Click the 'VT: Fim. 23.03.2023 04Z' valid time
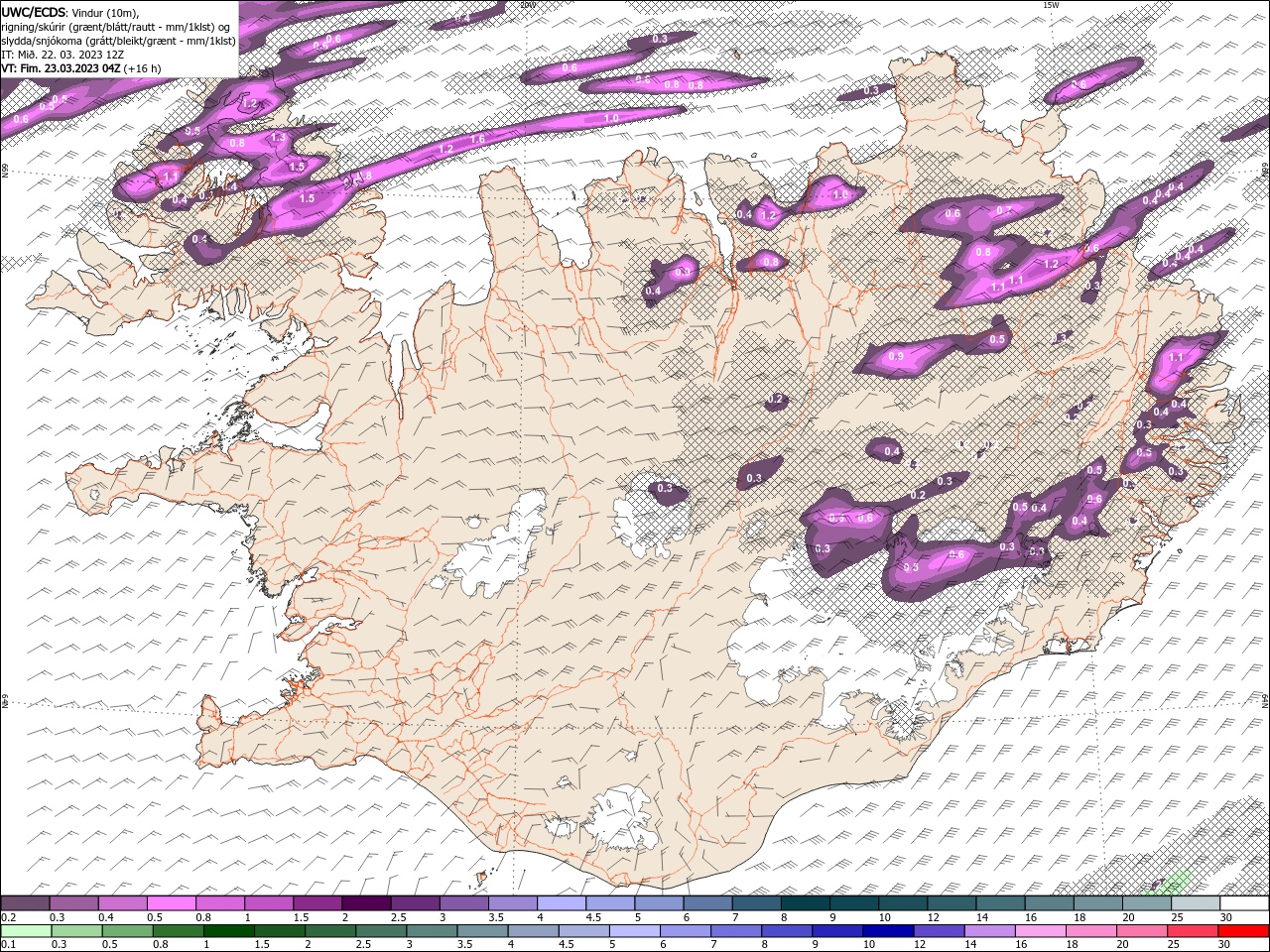Image resolution: width=1270 pixels, height=952 pixels. click(x=62, y=68)
